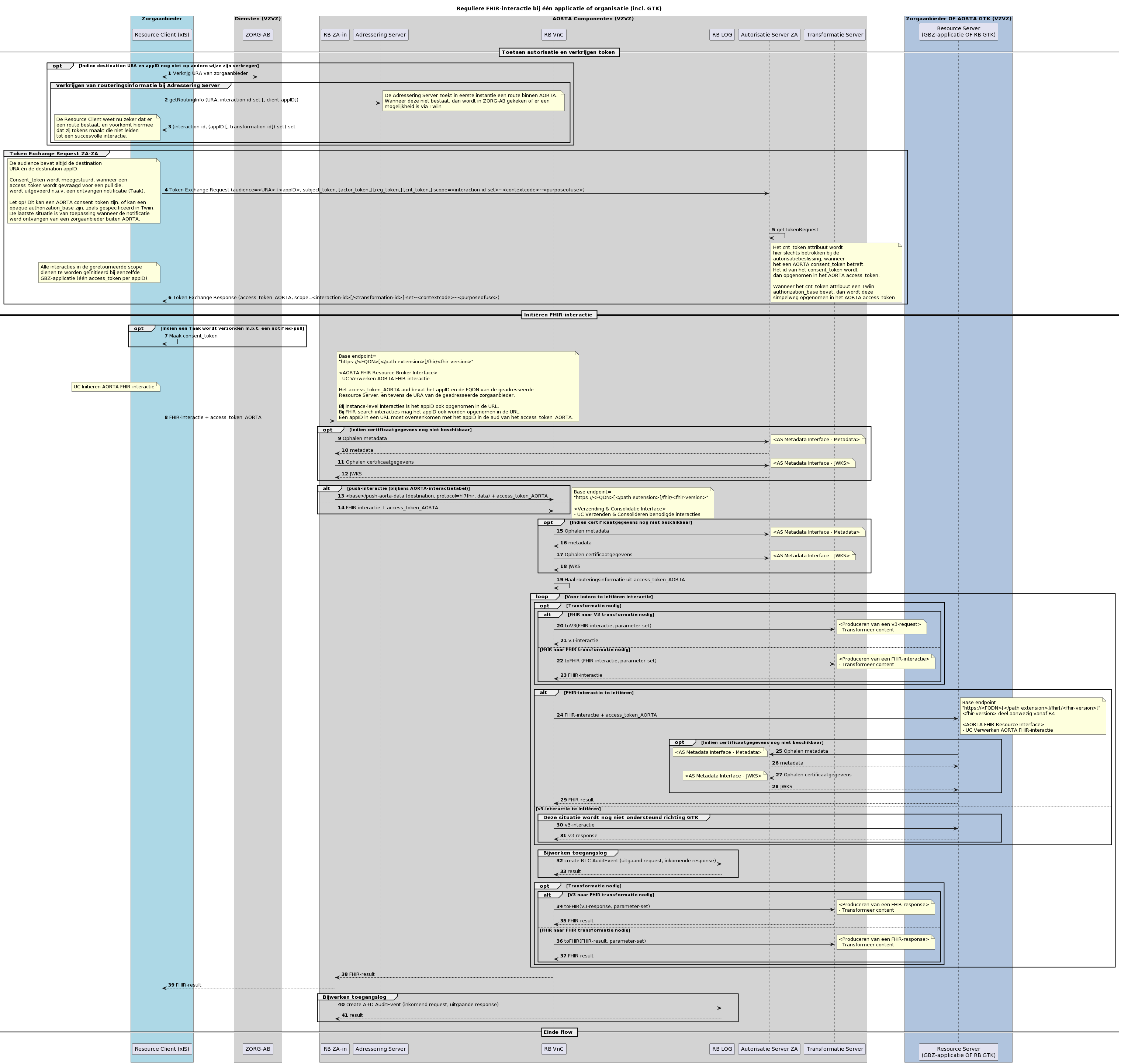This screenshot has width=1121, height=1064.
Task: Select the RB ZA-in participant box
Action: coord(335,35)
